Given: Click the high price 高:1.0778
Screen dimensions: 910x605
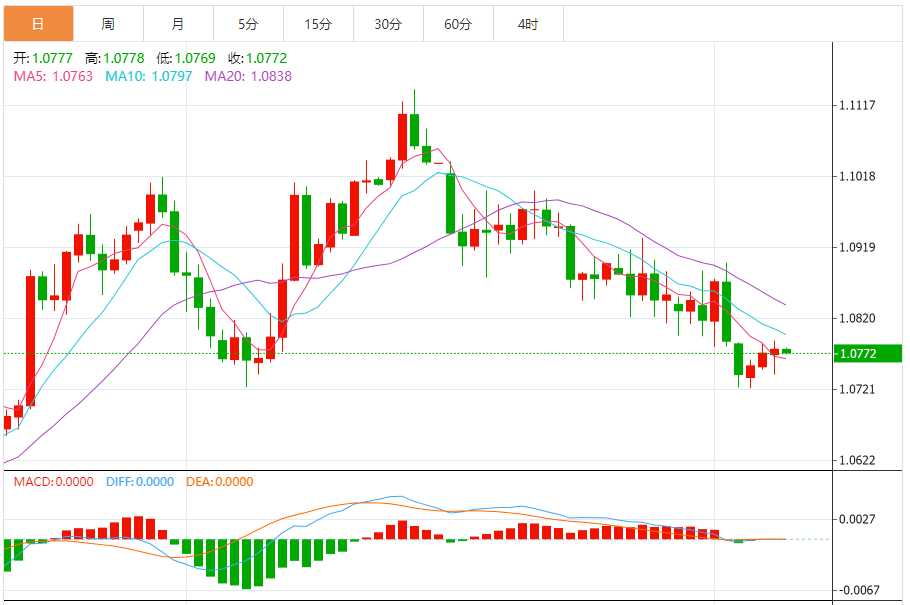Looking at the screenshot, I should coord(114,58).
